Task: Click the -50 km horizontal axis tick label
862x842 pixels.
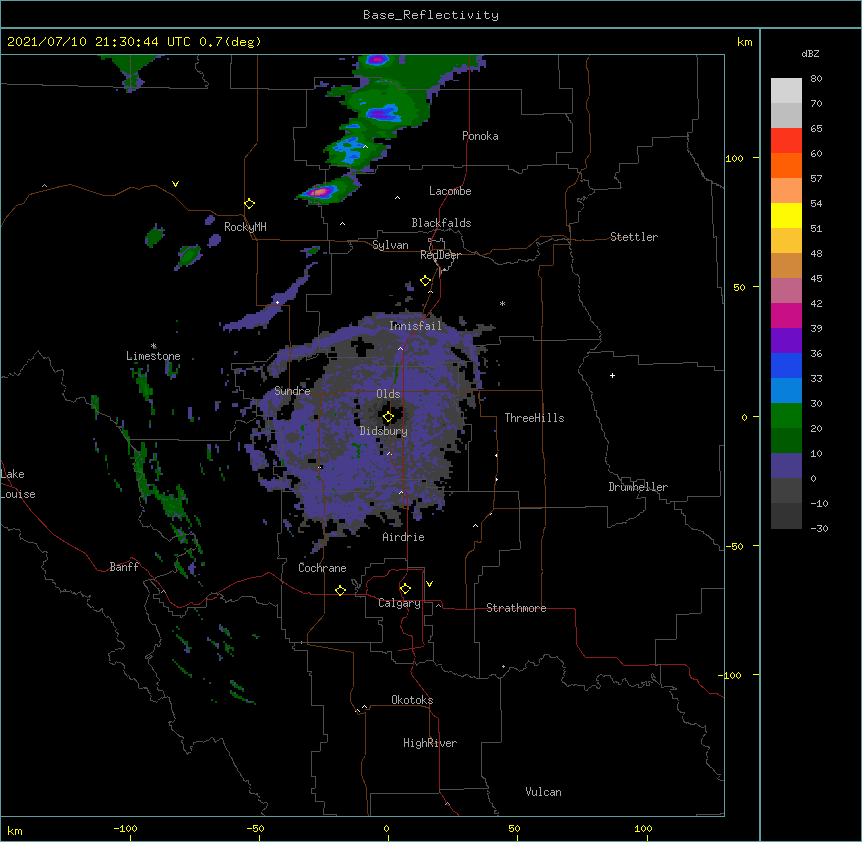Action: click(255, 828)
